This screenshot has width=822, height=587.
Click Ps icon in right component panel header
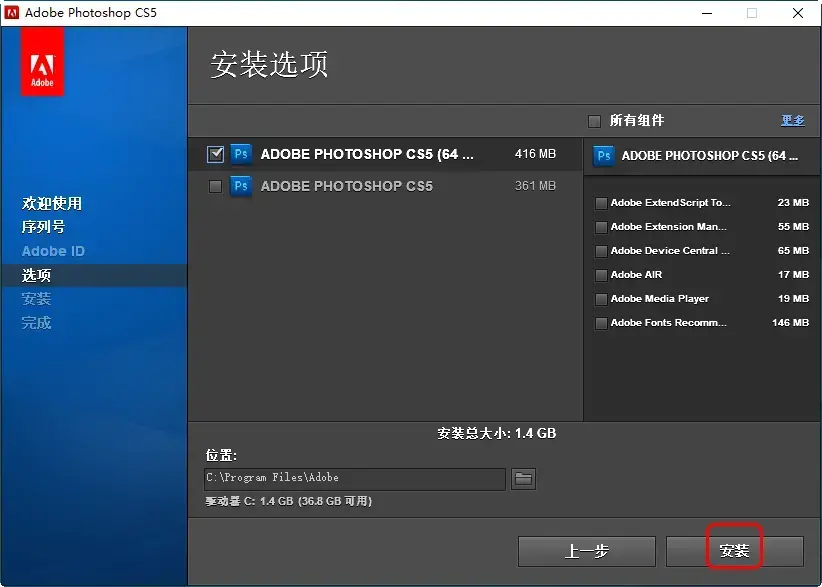tap(603, 156)
